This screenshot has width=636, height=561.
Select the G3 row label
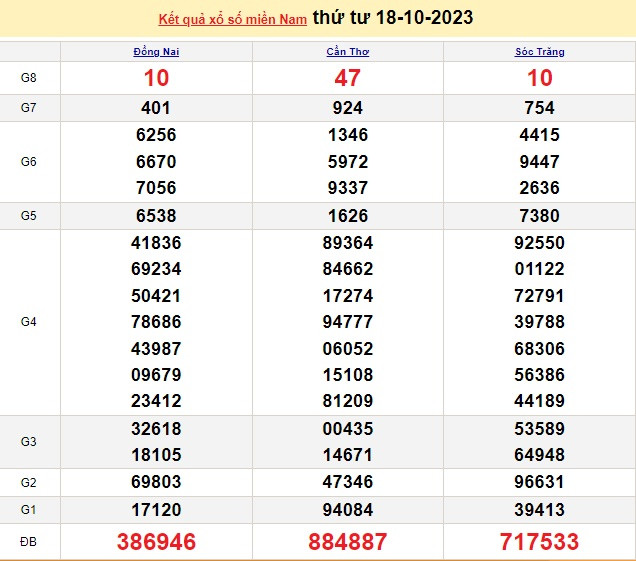[28, 441]
